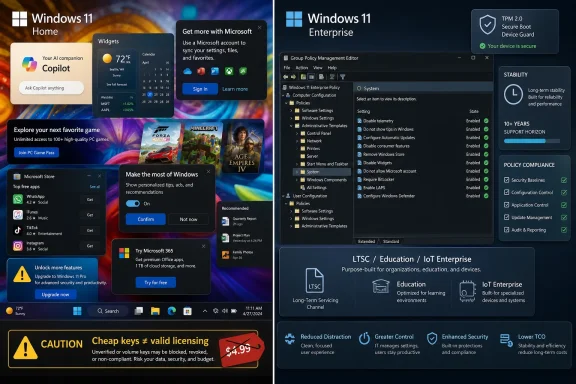Click the Filter funnel icon in Group Policy toolbar
Viewport: 576px width, 384px height.
pyautogui.click(x=342, y=77)
